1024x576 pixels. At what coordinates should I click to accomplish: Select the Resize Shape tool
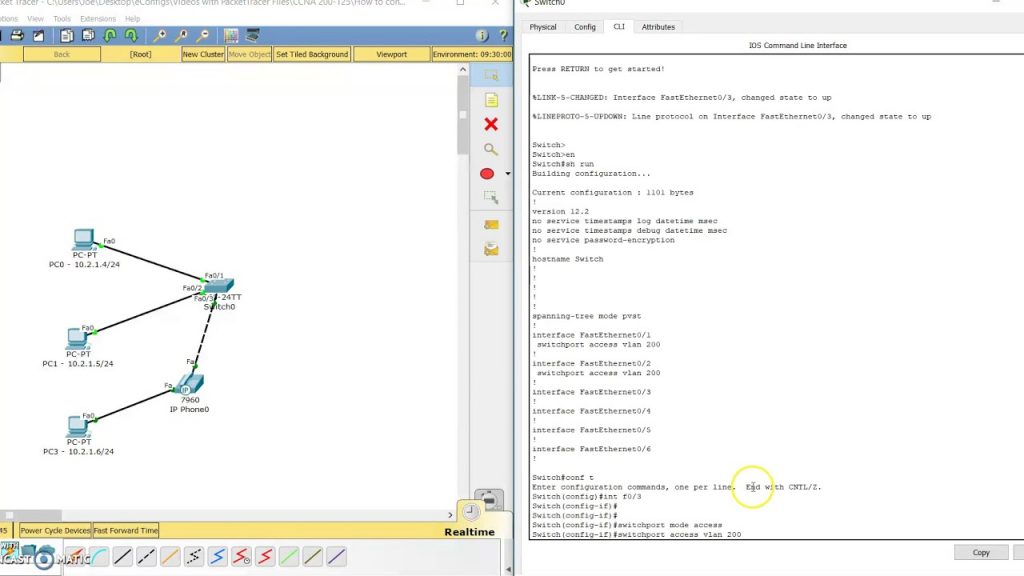(490, 198)
